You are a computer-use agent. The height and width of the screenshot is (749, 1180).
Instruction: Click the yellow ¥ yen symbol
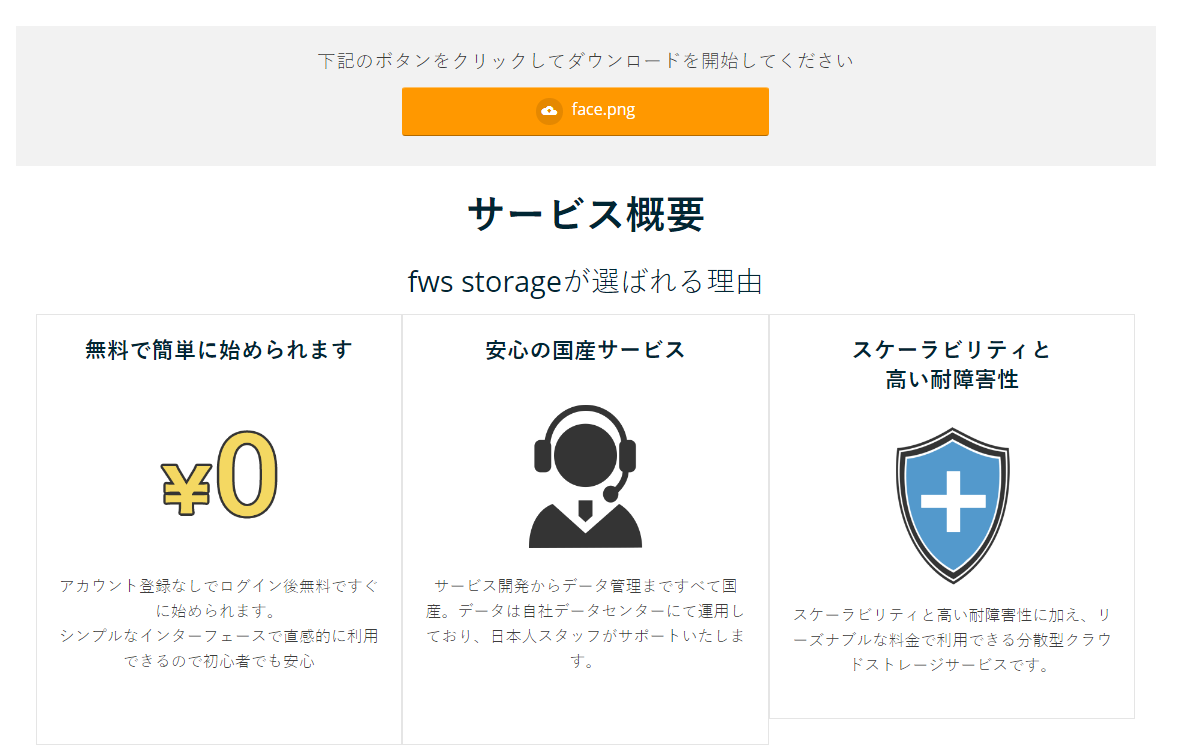[x=186, y=489]
